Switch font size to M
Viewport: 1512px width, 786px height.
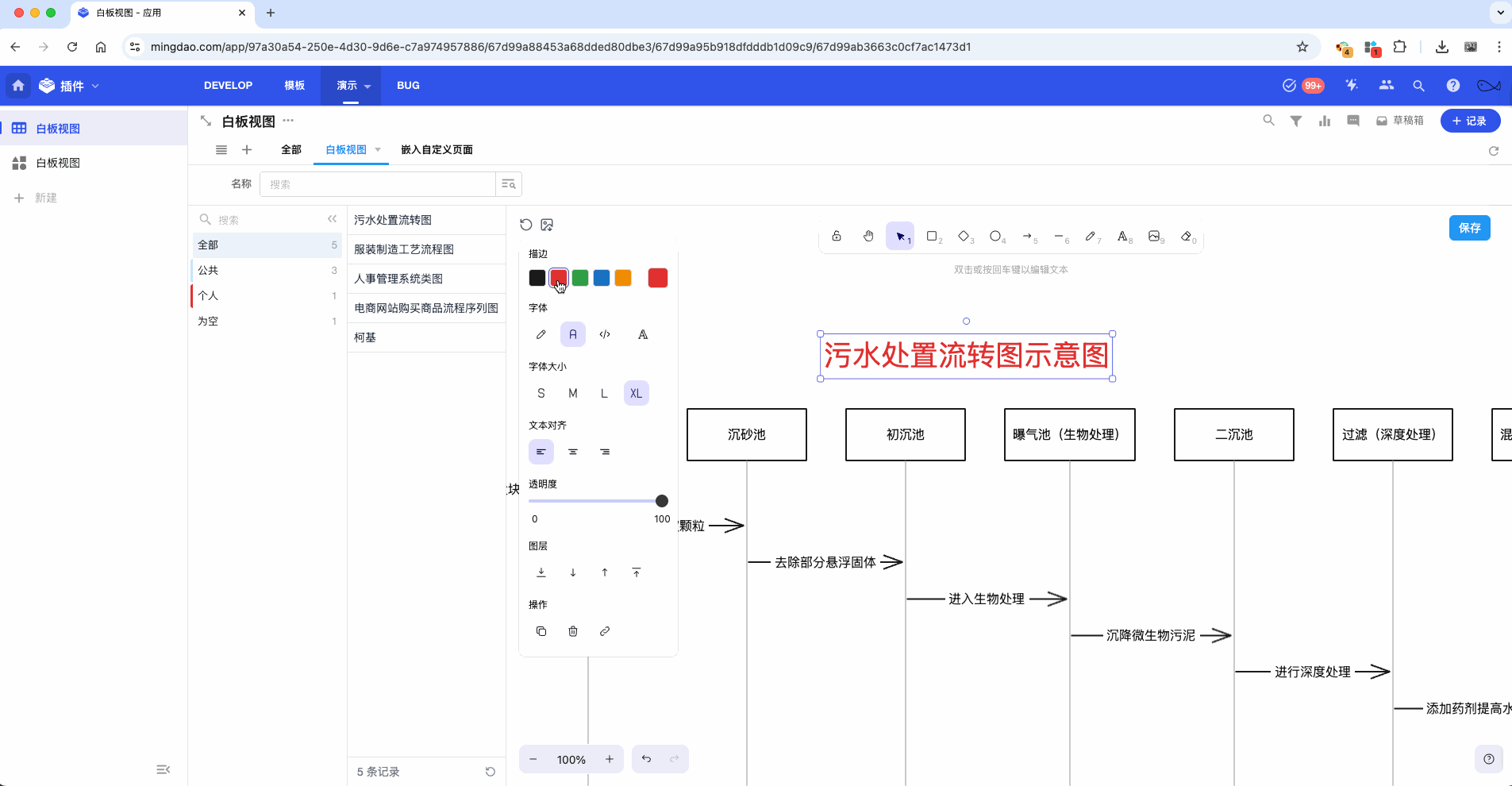pos(572,392)
